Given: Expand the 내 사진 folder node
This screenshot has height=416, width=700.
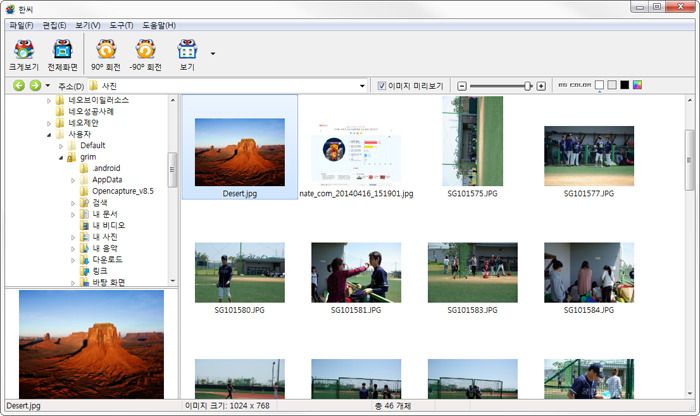Looking at the screenshot, I should 73,237.
